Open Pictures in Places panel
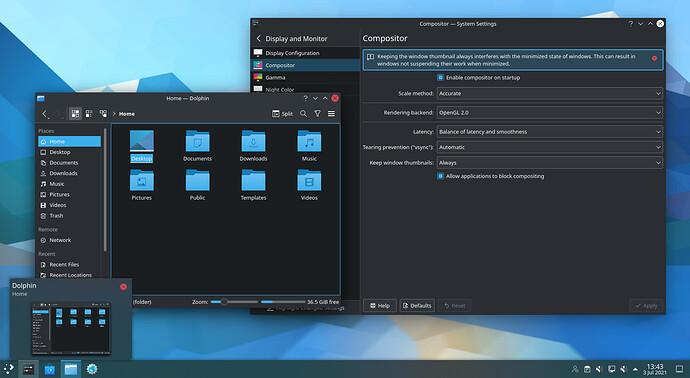 tap(70, 194)
